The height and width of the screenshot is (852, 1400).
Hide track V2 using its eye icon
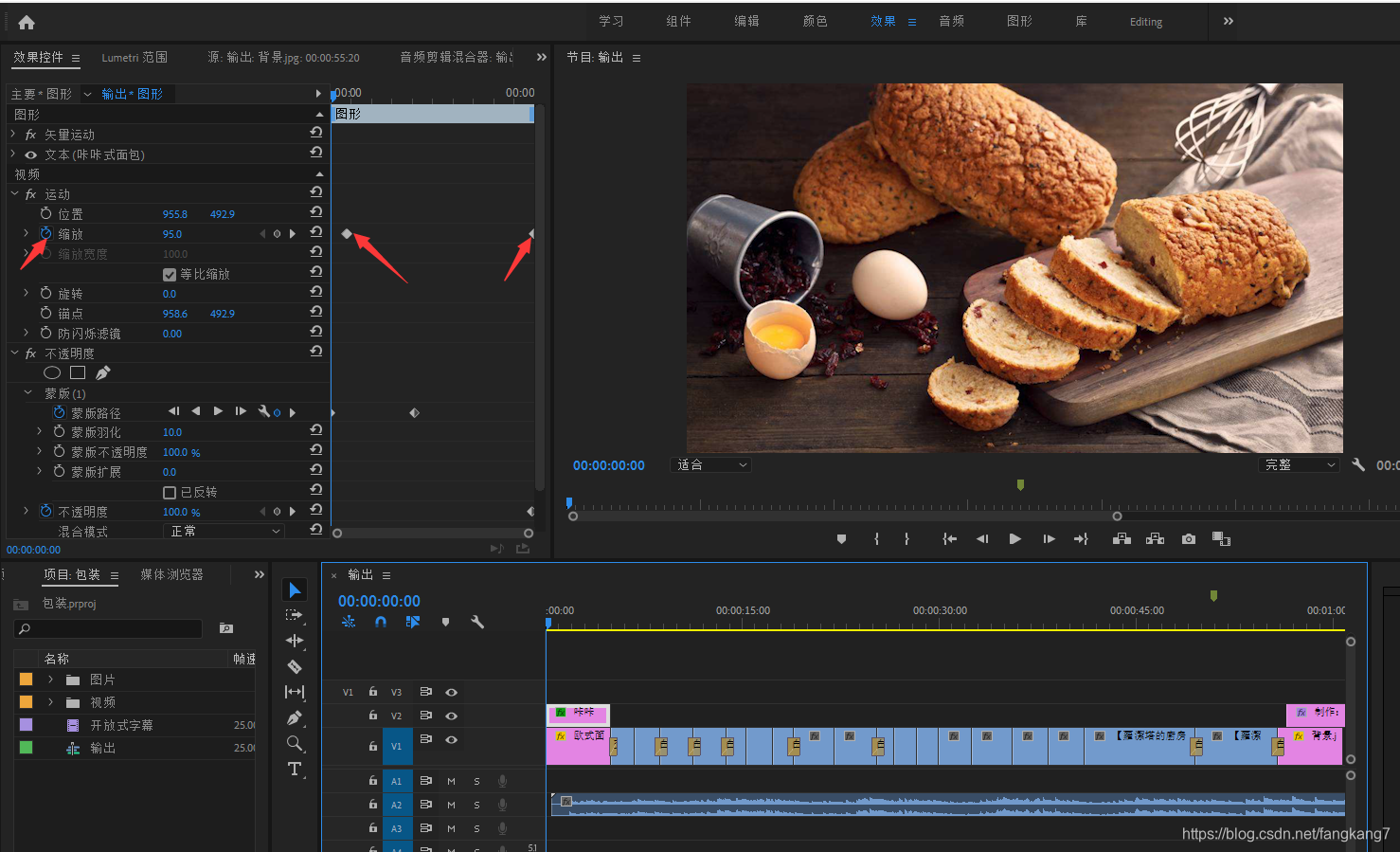(x=452, y=716)
